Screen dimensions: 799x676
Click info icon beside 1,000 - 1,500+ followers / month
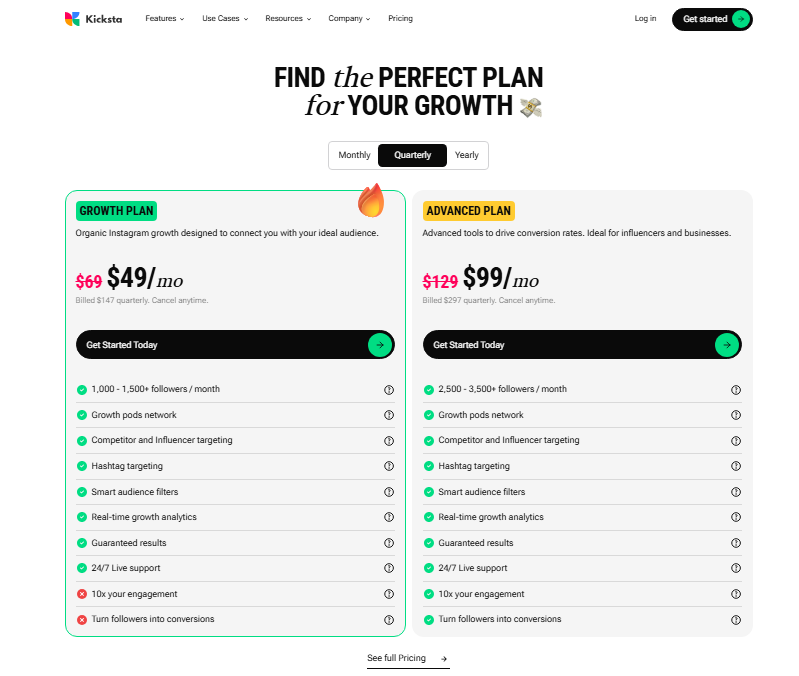click(x=389, y=390)
